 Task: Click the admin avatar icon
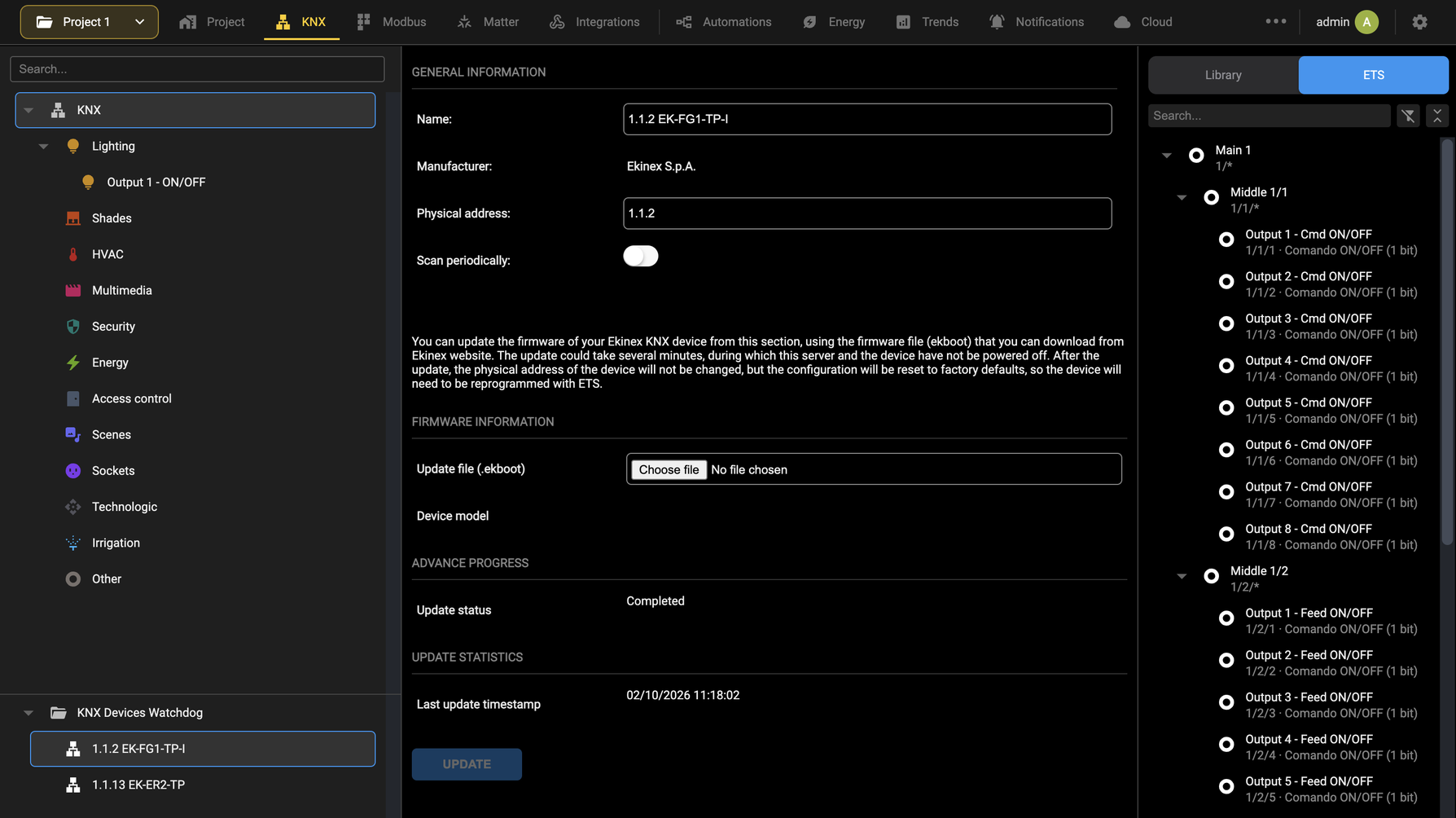[1366, 22]
